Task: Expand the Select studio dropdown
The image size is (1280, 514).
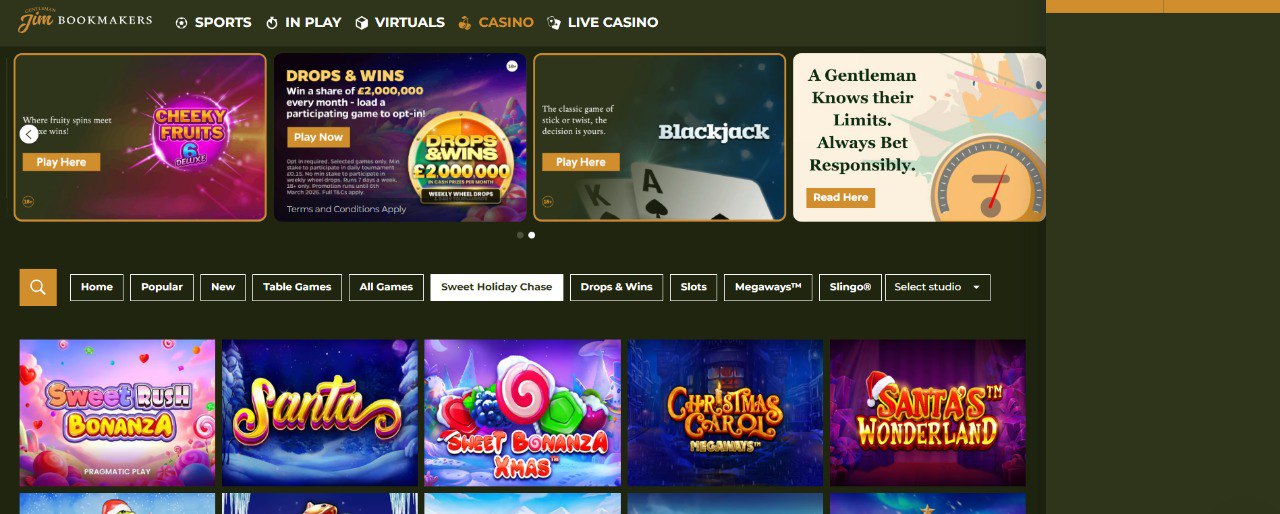Action: pyautogui.click(x=938, y=287)
